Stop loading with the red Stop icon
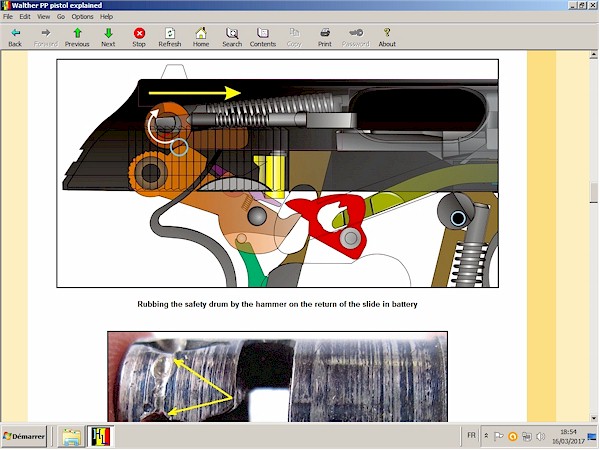Screen dimensions: 600x450 (x=139, y=37)
